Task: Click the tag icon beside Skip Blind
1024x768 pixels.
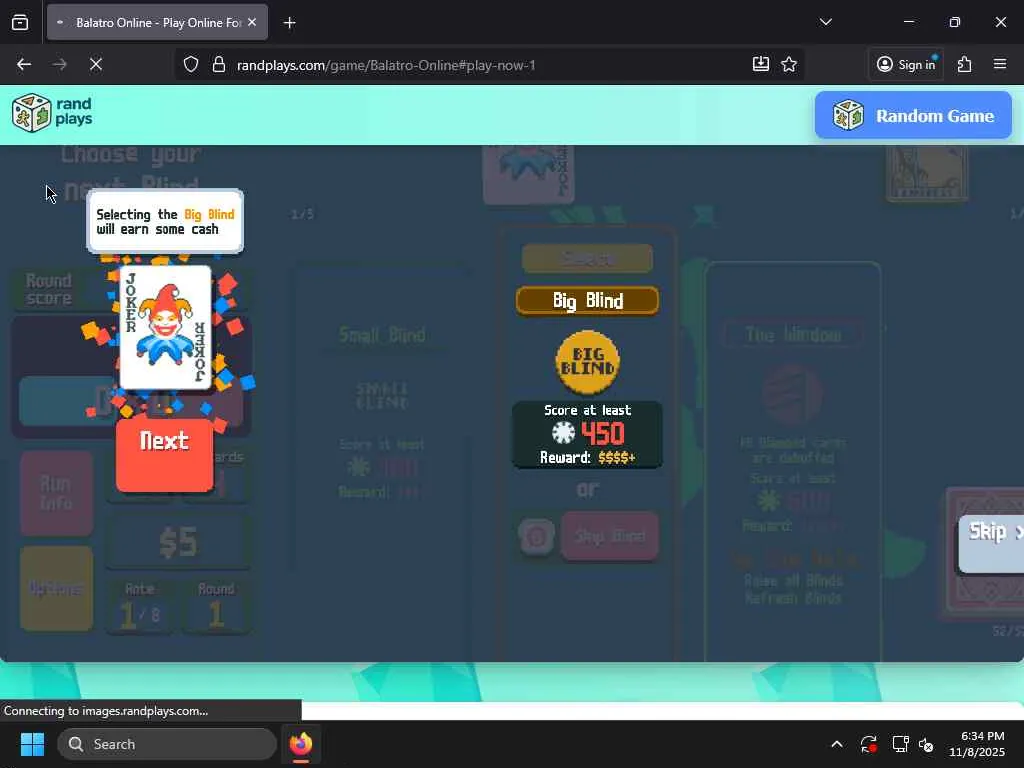Action: pos(536,537)
